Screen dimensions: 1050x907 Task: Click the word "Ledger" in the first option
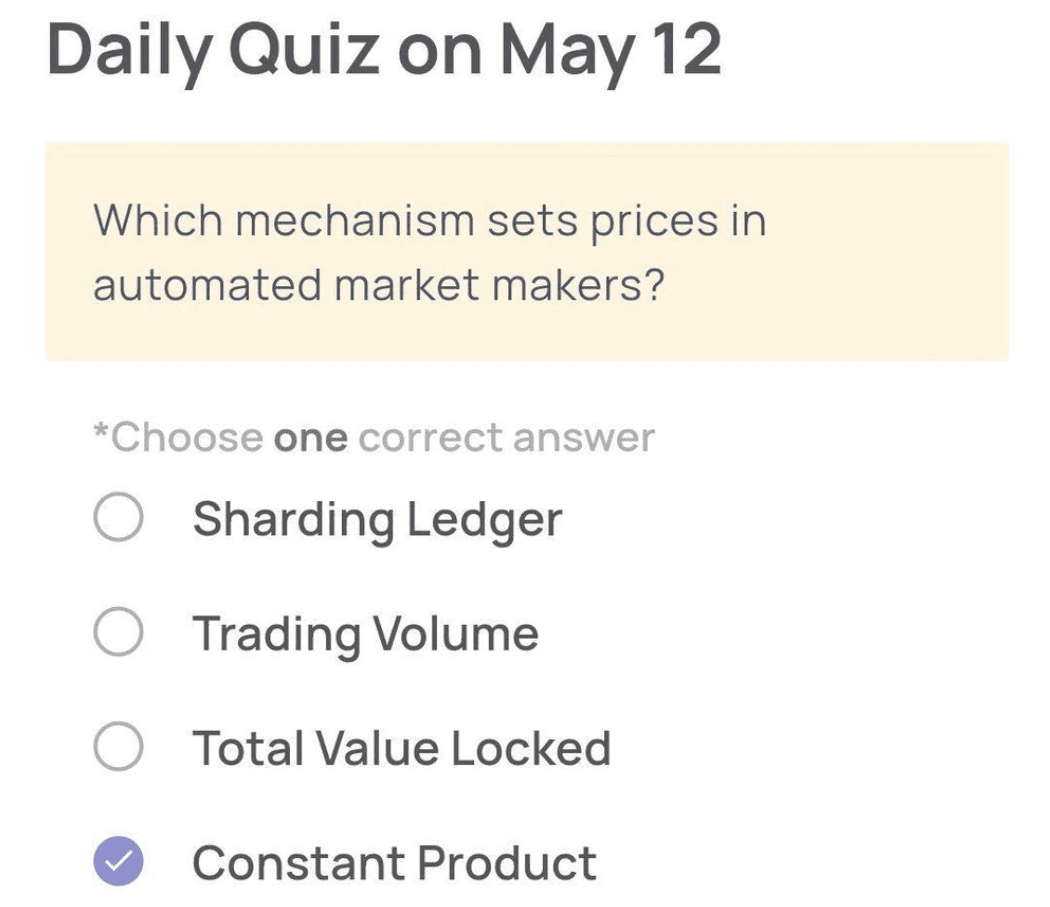tap(485, 520)
